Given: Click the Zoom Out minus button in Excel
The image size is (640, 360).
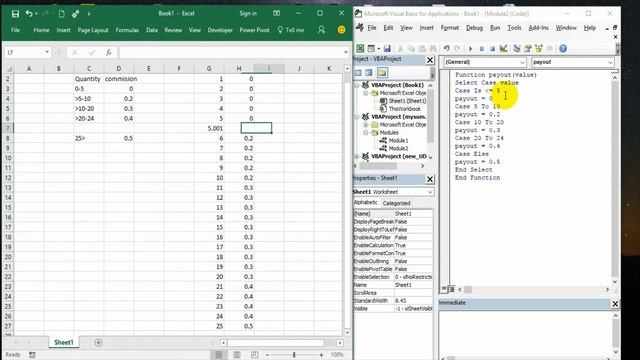Looking at the screenshot, I should (267, 355).
